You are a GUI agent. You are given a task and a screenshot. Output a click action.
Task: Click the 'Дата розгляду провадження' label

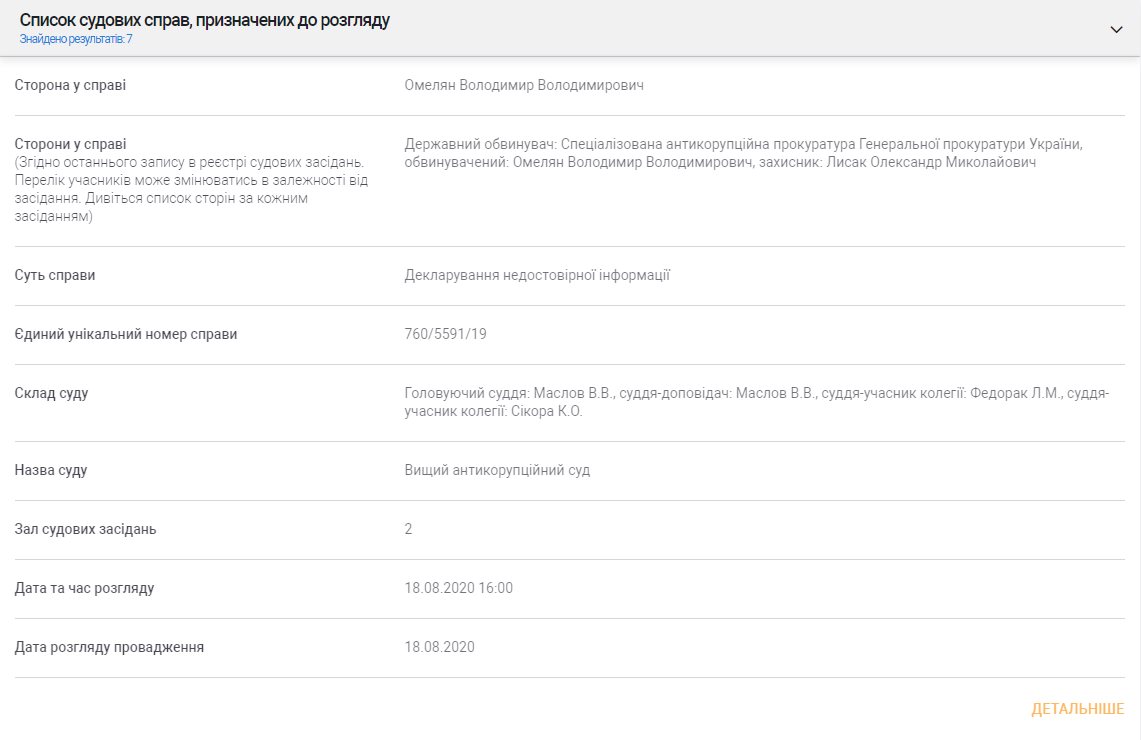click(x=110, y=647)
